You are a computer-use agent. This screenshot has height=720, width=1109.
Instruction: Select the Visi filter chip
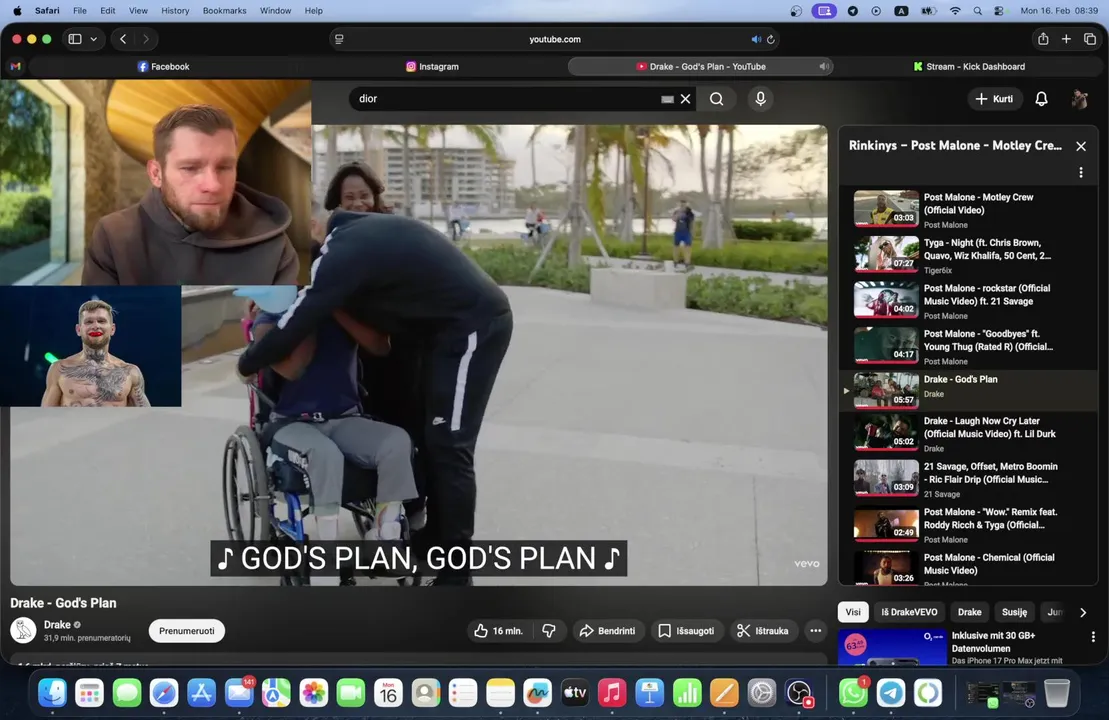pos(854,612)
